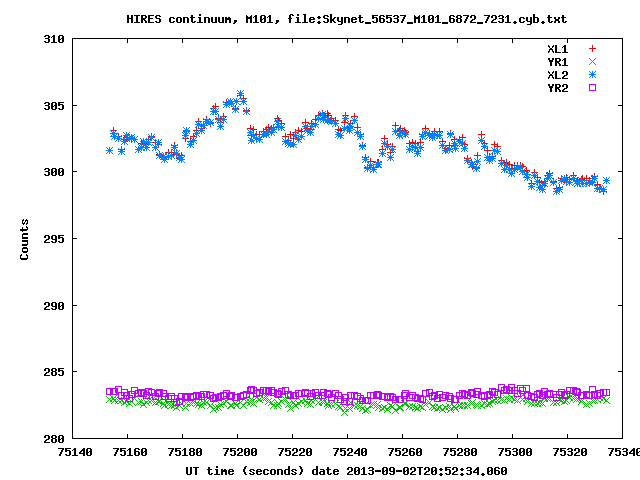Click the UT time x-axis label
The image size is (640, 480).
click(346, 471)
